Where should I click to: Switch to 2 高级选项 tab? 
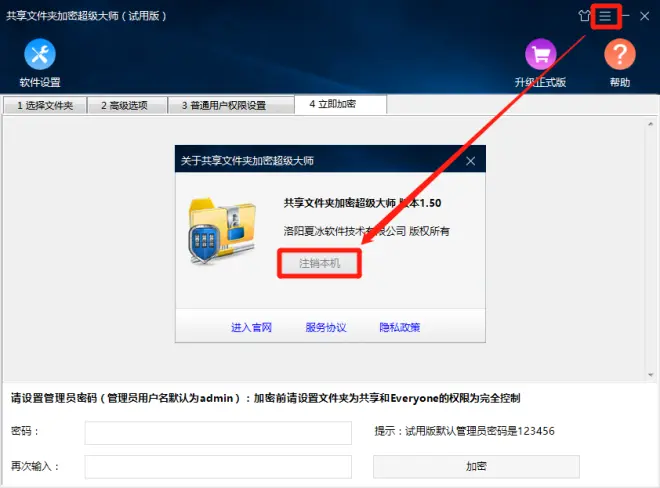(x=127, y=105)
